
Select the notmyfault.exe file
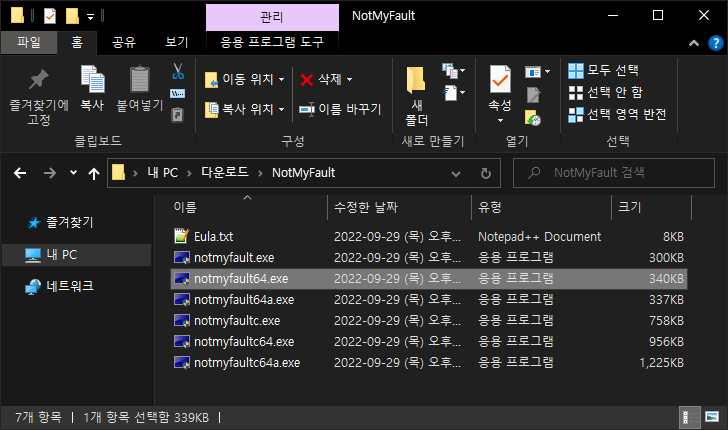429,257
